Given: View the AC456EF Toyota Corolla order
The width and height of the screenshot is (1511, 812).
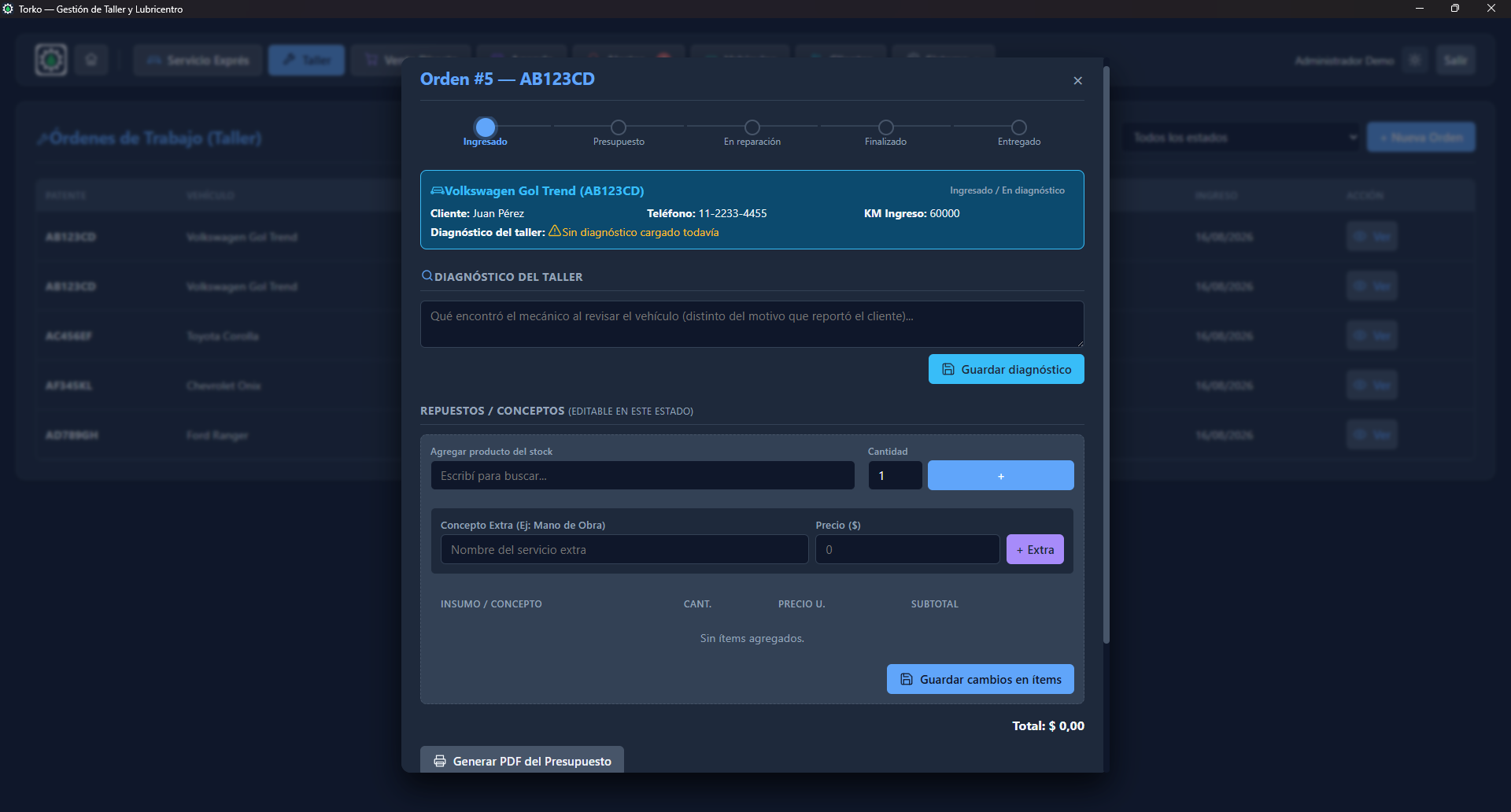Looking at the screenshot, I should pyautogui.click(x=1372, y=336).
